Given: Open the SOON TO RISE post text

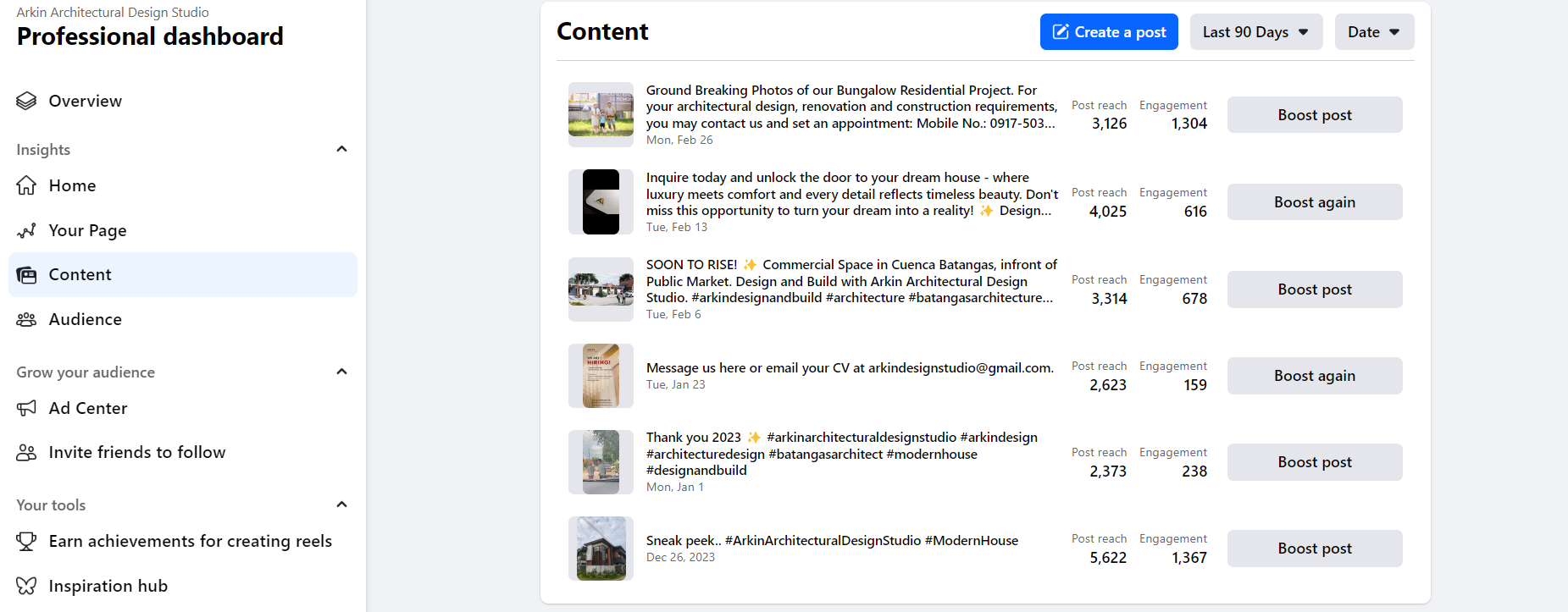Looking at the screenshot, I should click(x=851, y=281).
